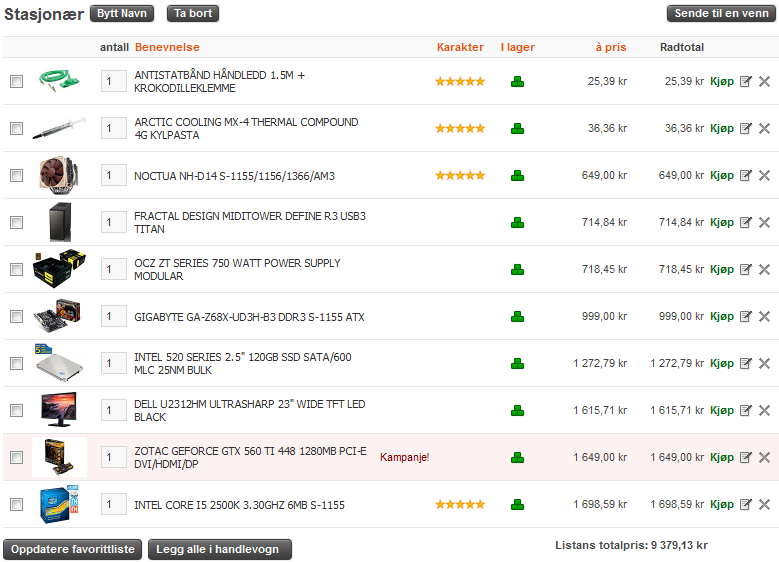Delete Arctic Cooling MX-4 with X icon
Viewport: 779px width, 562px height.
pos(765,128)
